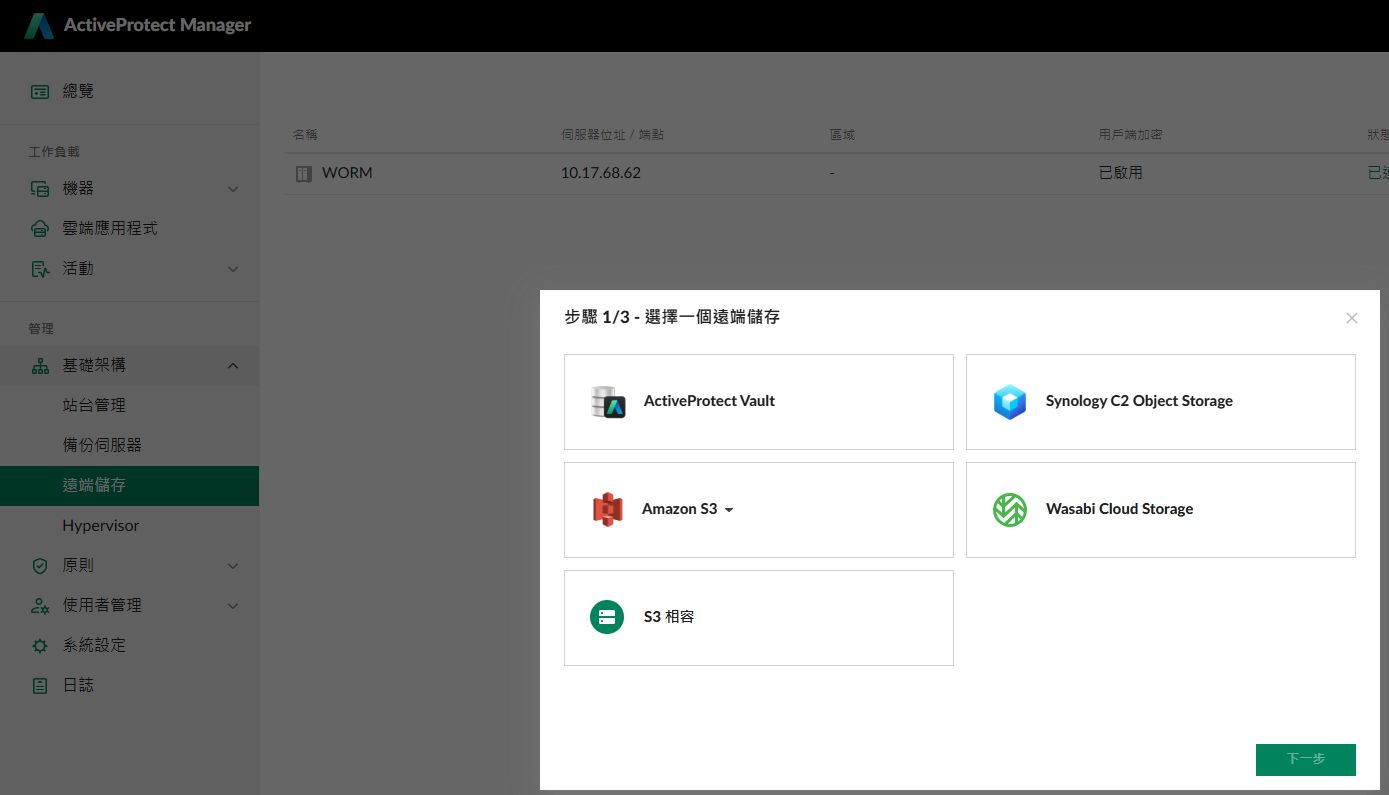Image resolution: width=1389 pixels, height=795 pixels.
Task: Select the ActiveProtect Vault storage icon
Action: [608, 402]
